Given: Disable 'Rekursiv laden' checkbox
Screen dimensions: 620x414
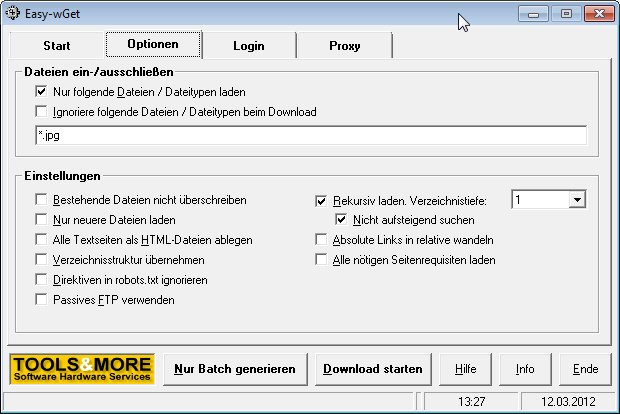Looking at the screenshot, I should coord(321,201).
